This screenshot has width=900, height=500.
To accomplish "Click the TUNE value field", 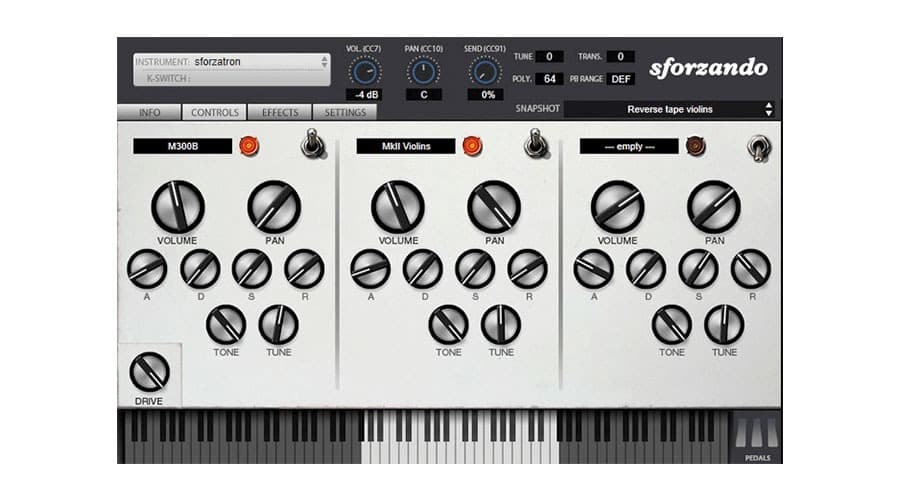I will pos(549,56).
